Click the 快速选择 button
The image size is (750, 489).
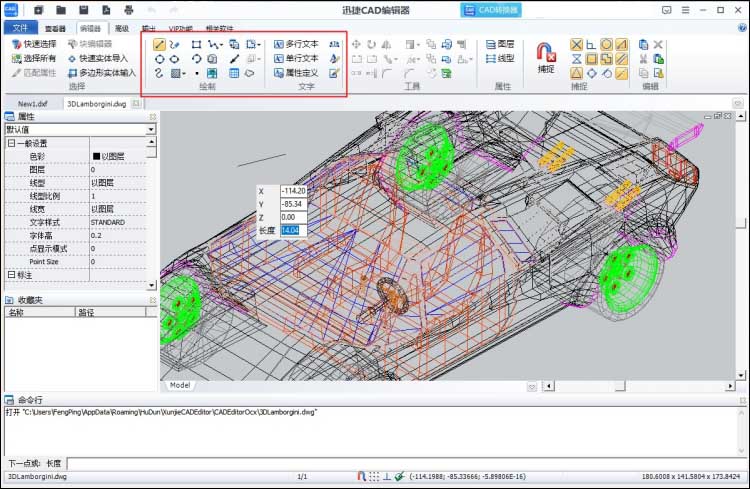tap(34, 44)
